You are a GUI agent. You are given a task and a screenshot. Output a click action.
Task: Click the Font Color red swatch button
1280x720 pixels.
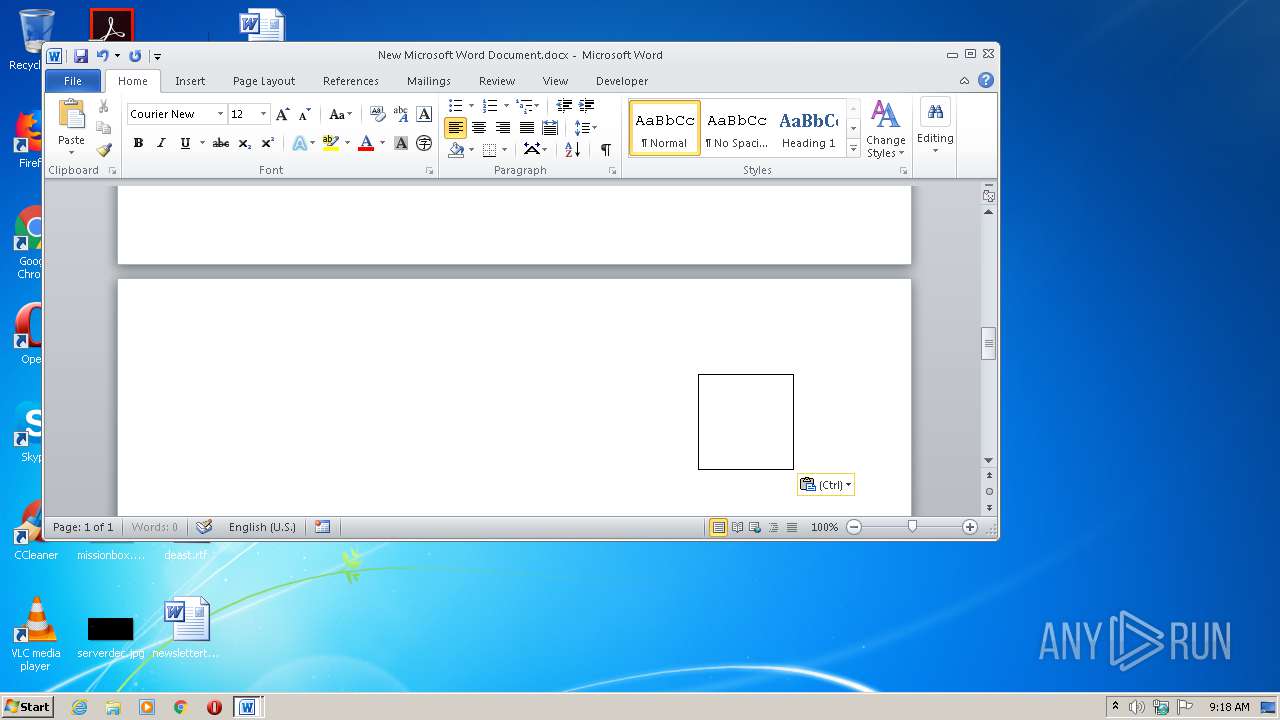click(x=366, y=143)
